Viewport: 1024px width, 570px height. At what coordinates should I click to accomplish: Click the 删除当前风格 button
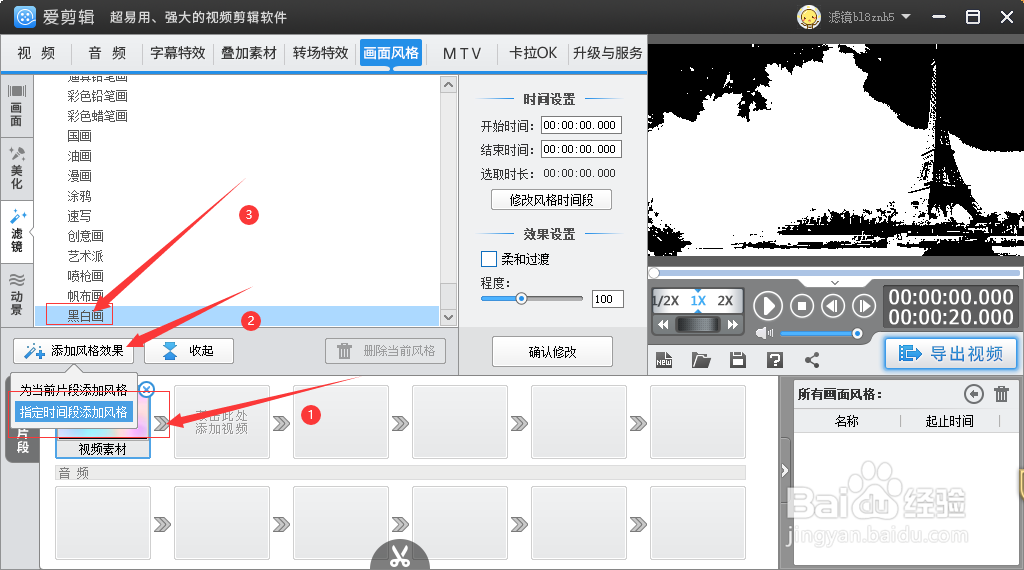pyautogui.click(x=385, y=351)
